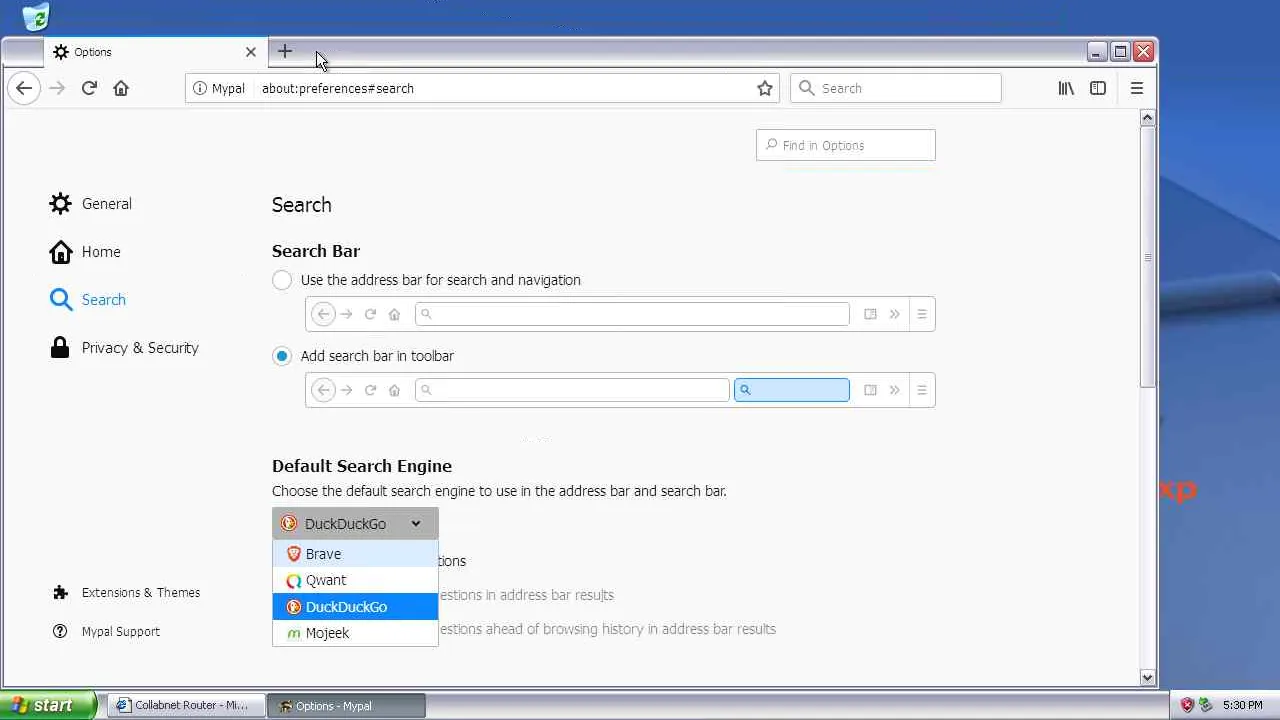Click the vertical scrollbar thumb
1280x720 pixels.
[1147, 256]
